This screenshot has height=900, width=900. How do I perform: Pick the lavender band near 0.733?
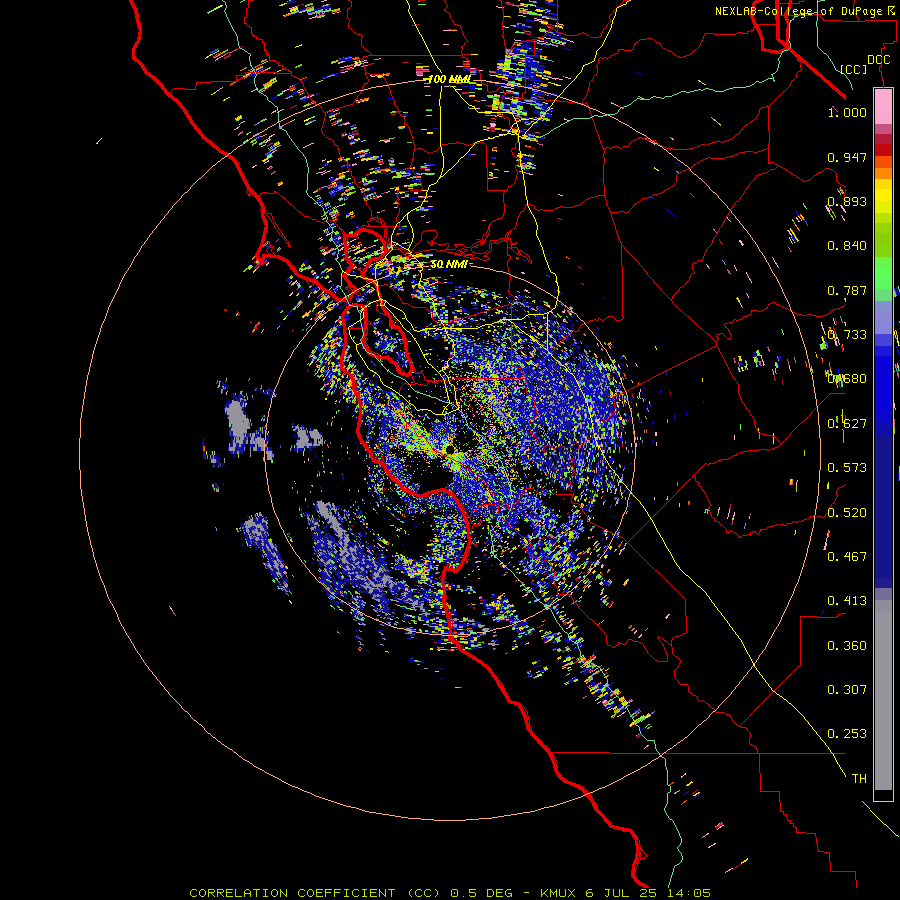(883, 317)
